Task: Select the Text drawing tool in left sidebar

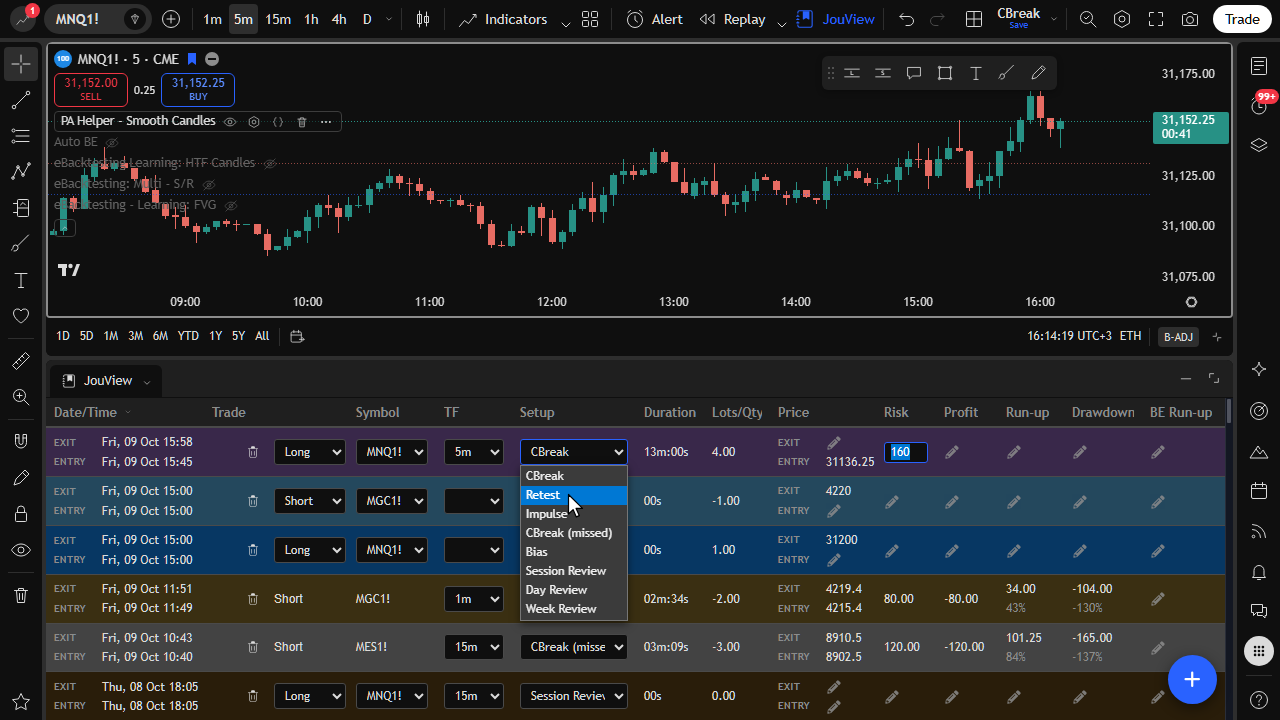Action: coord(20,280)
